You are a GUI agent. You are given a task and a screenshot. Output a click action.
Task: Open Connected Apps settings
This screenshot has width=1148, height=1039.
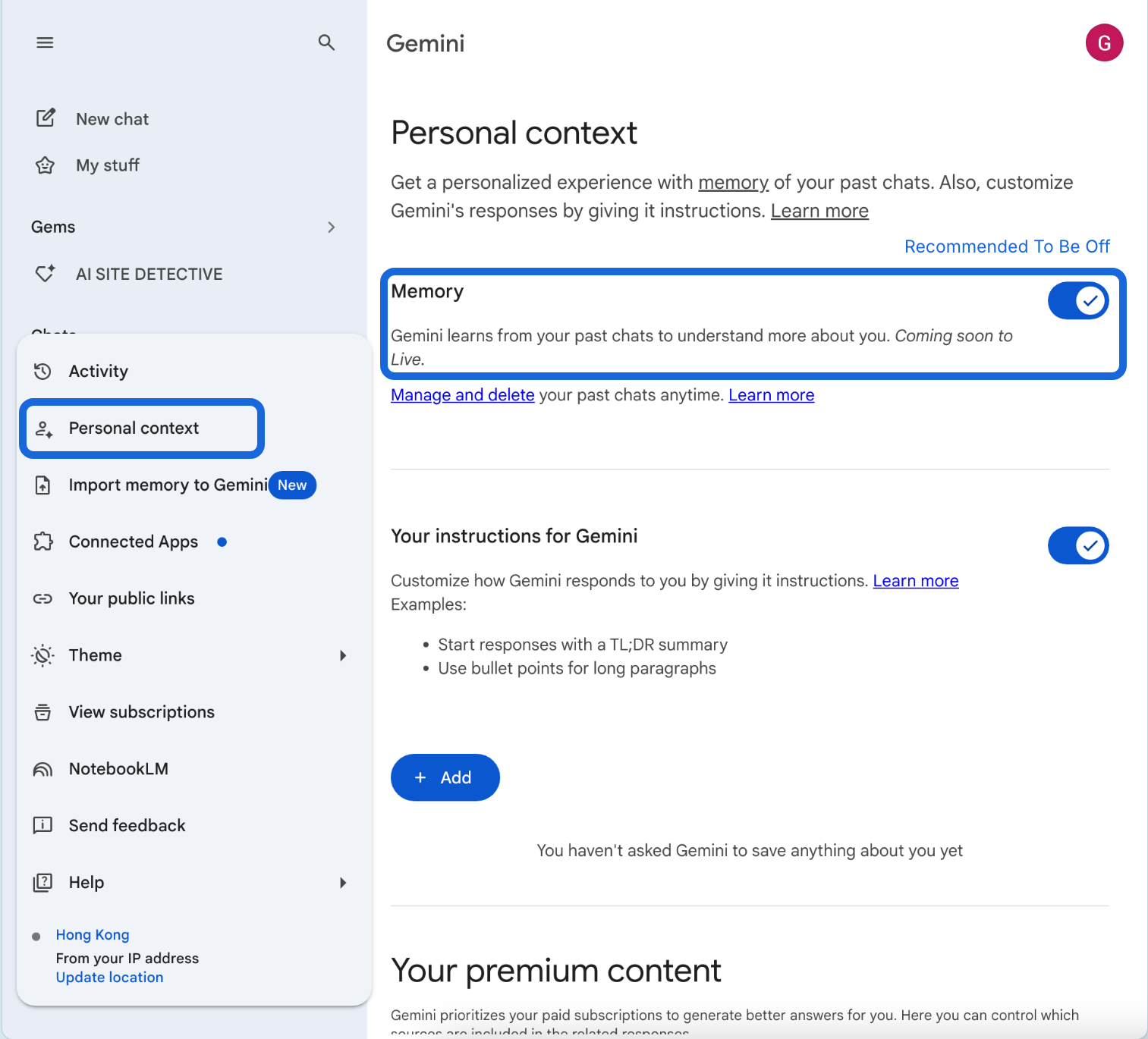133,541
